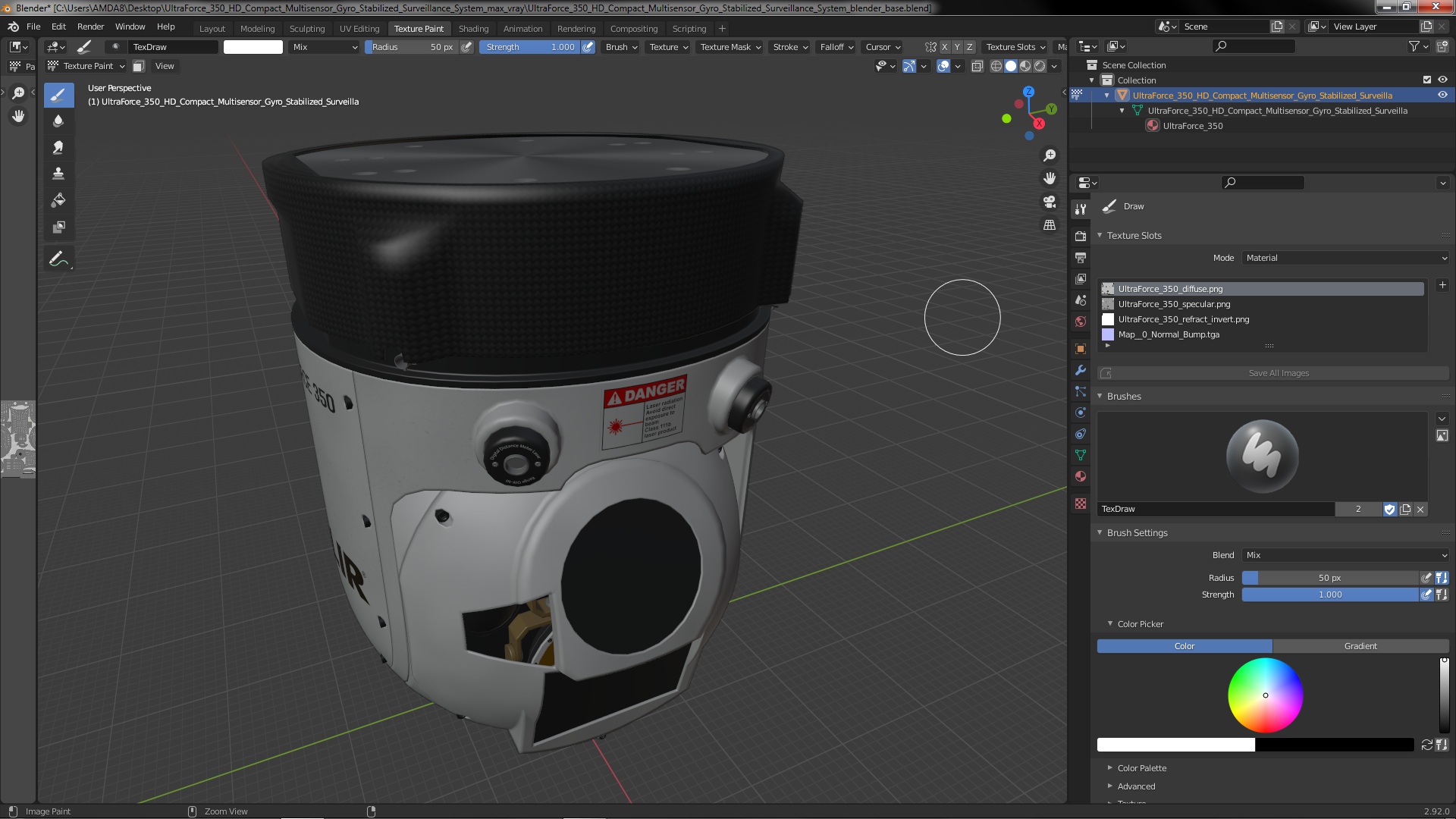Hide the UltraForce_350_HD object in viewport
The width and height of the screenshot is (1456, 819).
(1442, 95)
